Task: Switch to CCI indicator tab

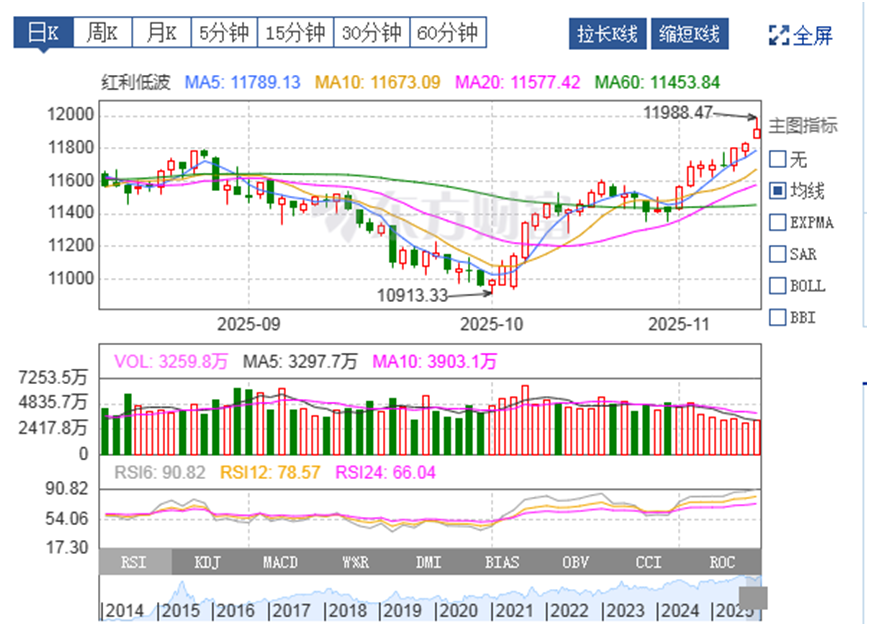Action: [649, 562]
